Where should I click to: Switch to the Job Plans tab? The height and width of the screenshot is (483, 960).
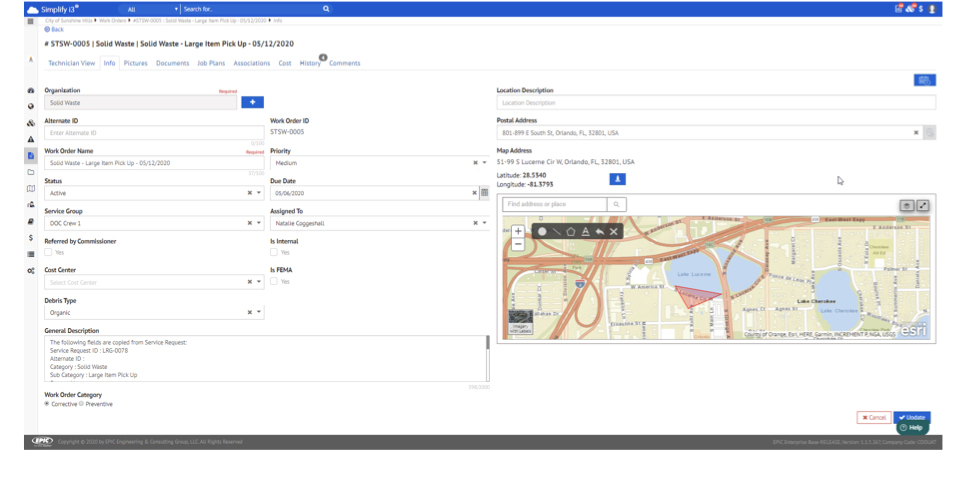[x=211, y=63]
